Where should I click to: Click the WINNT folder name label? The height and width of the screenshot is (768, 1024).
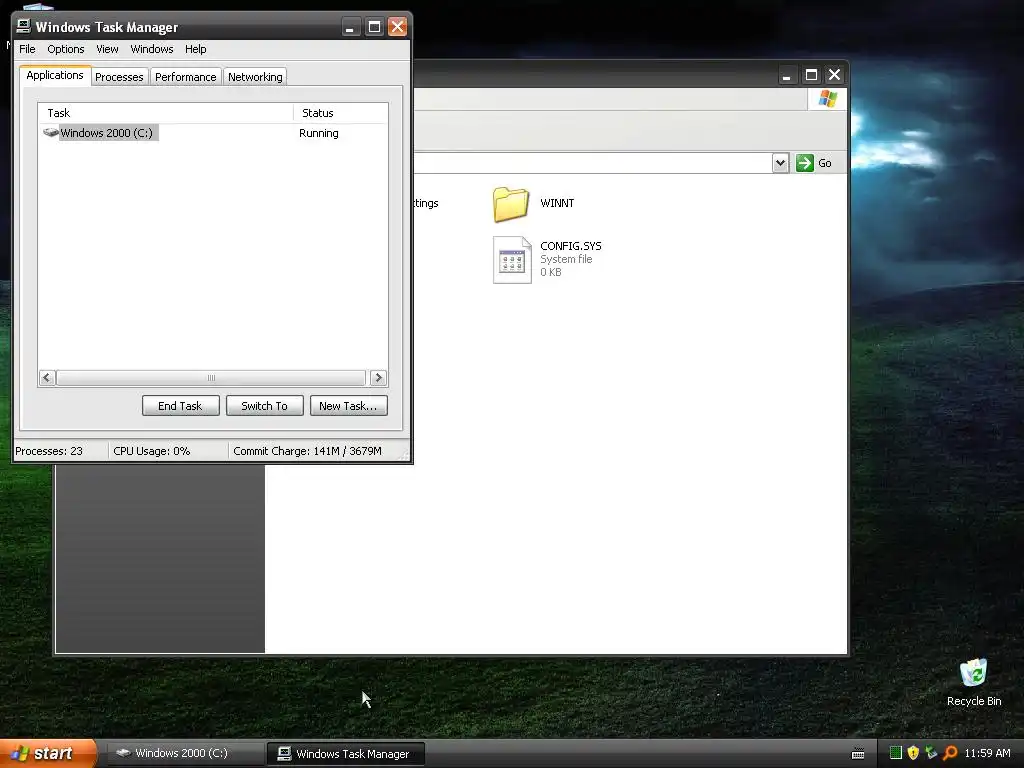tap(557, 203)
